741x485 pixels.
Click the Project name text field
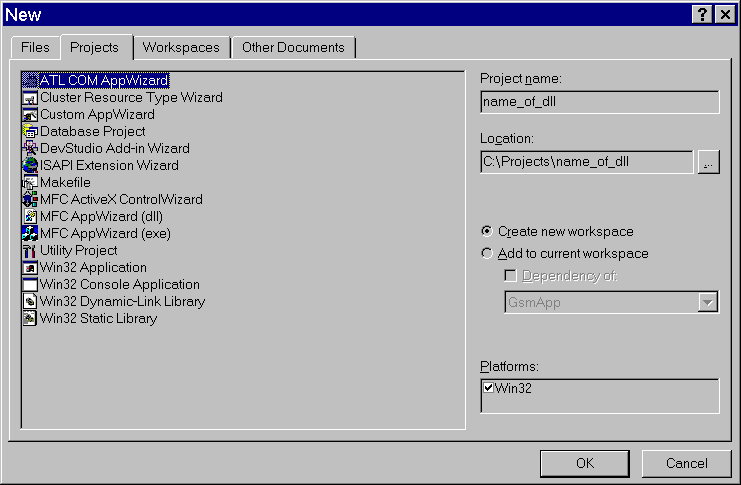599,102
